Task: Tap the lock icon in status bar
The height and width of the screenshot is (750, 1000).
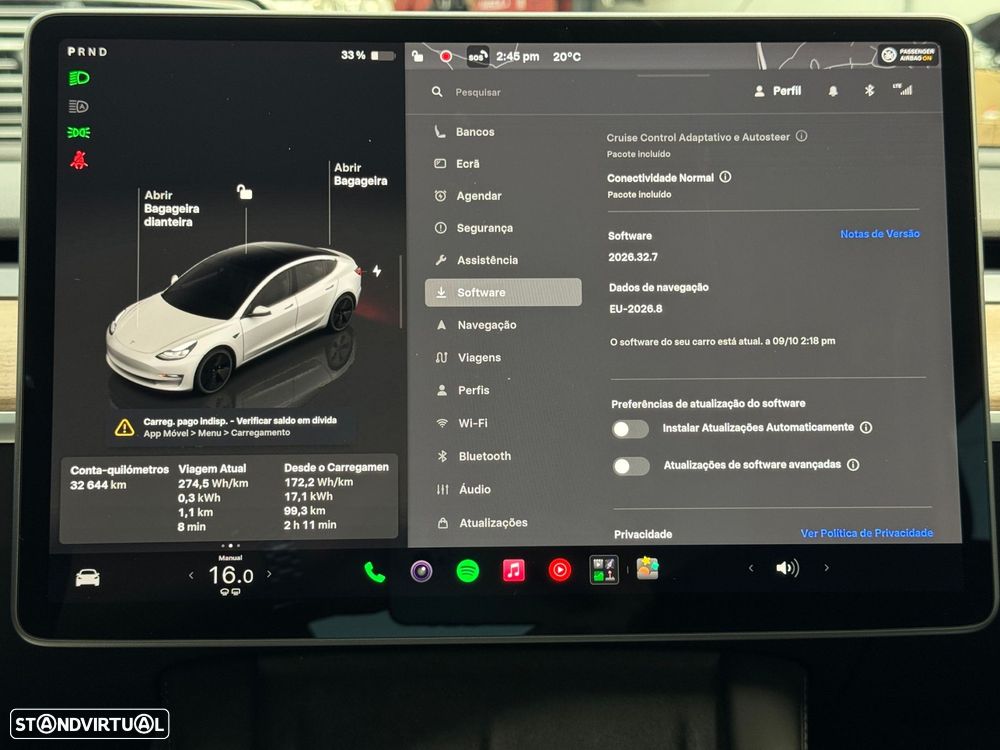Action: coord(417,56)
